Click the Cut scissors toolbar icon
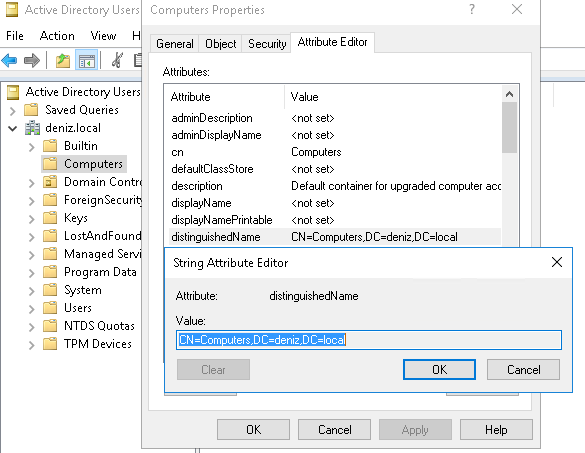The height and width of the screenshot is (453, 585). pos(118,60)
